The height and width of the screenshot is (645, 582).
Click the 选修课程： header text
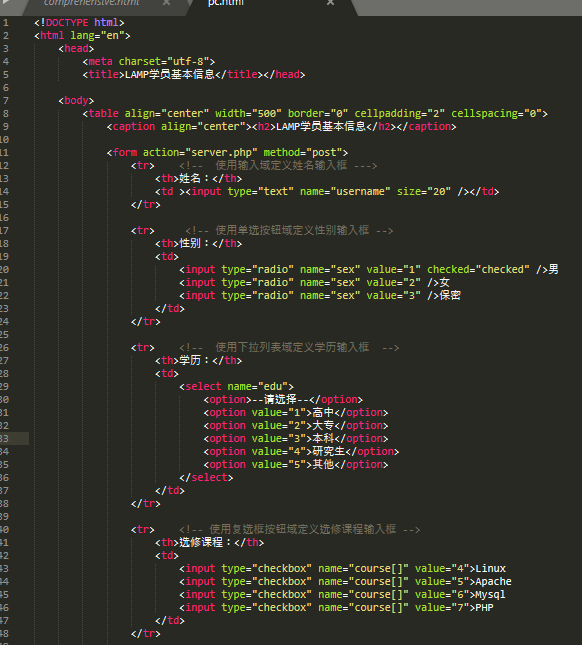pyautogui.click(x=206, y=542)
